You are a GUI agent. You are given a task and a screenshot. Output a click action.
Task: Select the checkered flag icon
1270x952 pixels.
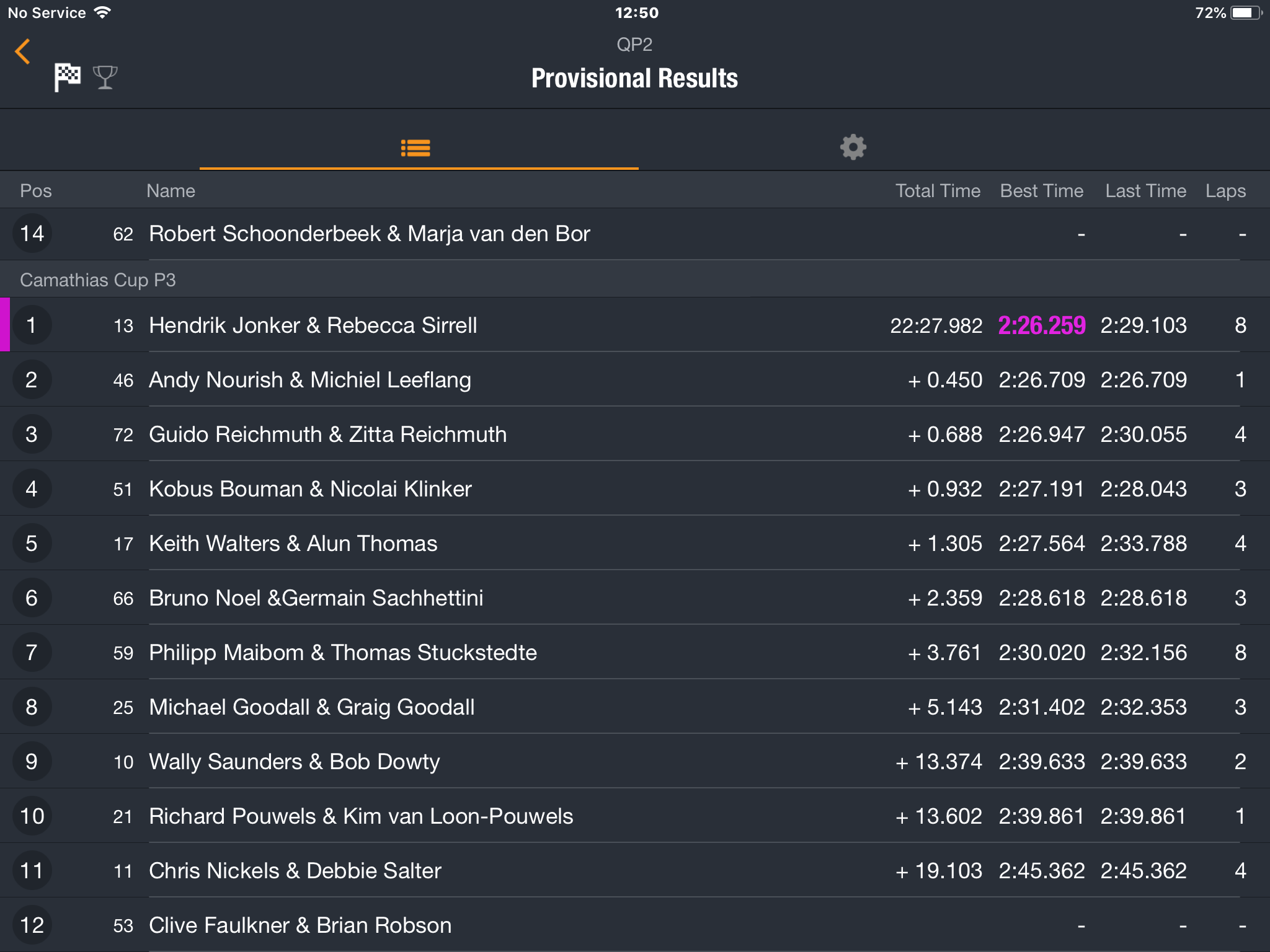tap(67, 77)
